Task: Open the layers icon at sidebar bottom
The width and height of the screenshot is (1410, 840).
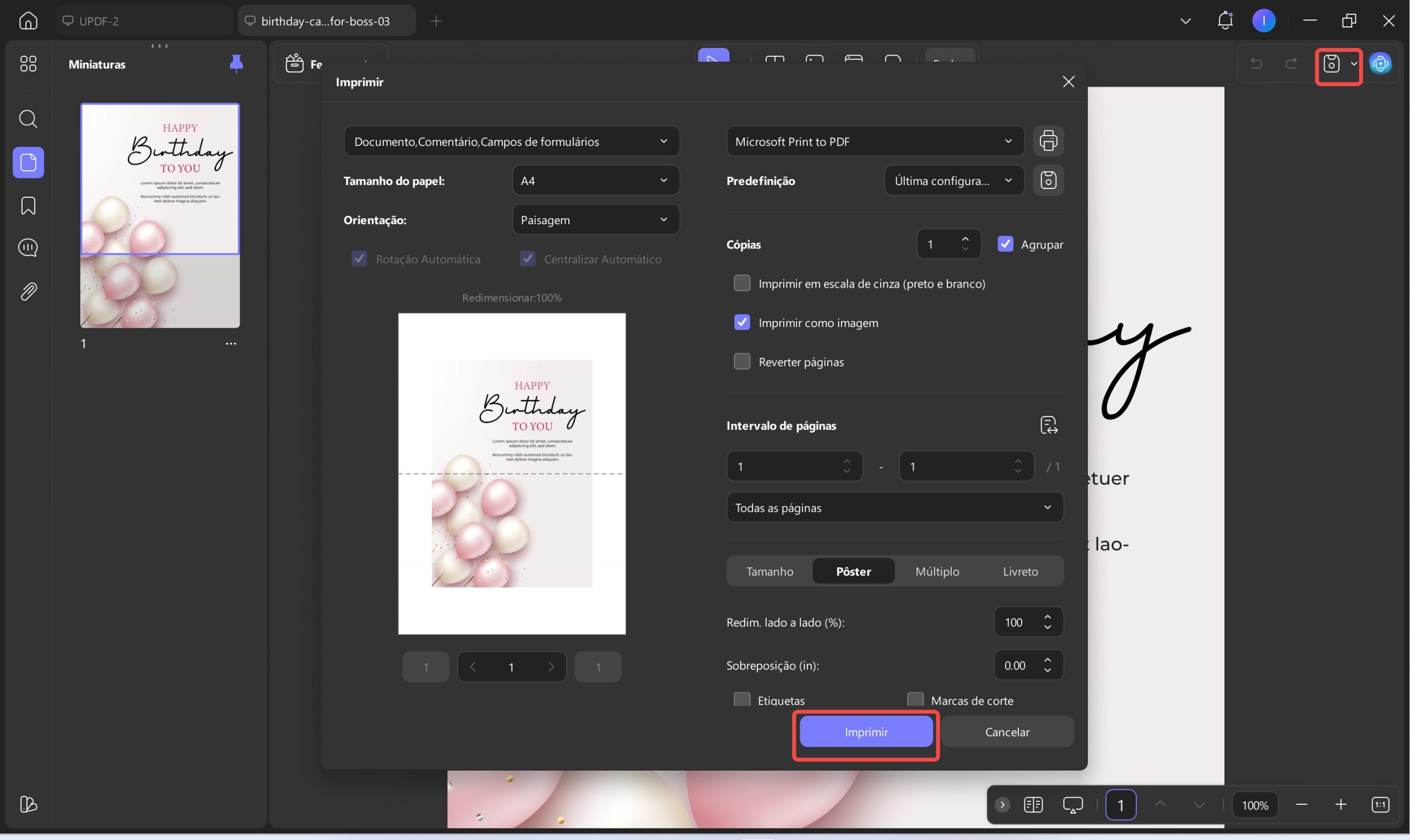Action: coord(28,804)
